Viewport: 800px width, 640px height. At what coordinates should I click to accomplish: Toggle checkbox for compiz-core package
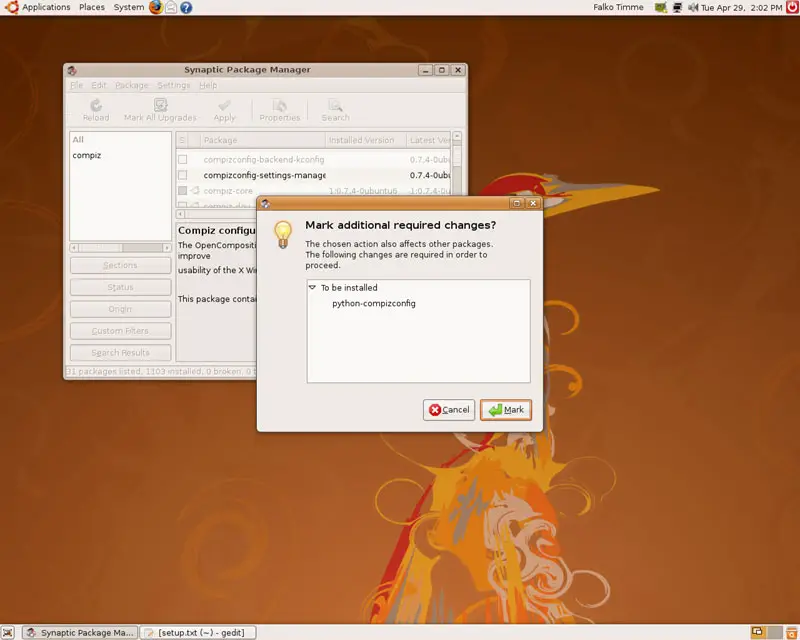[x=183, y=190]
